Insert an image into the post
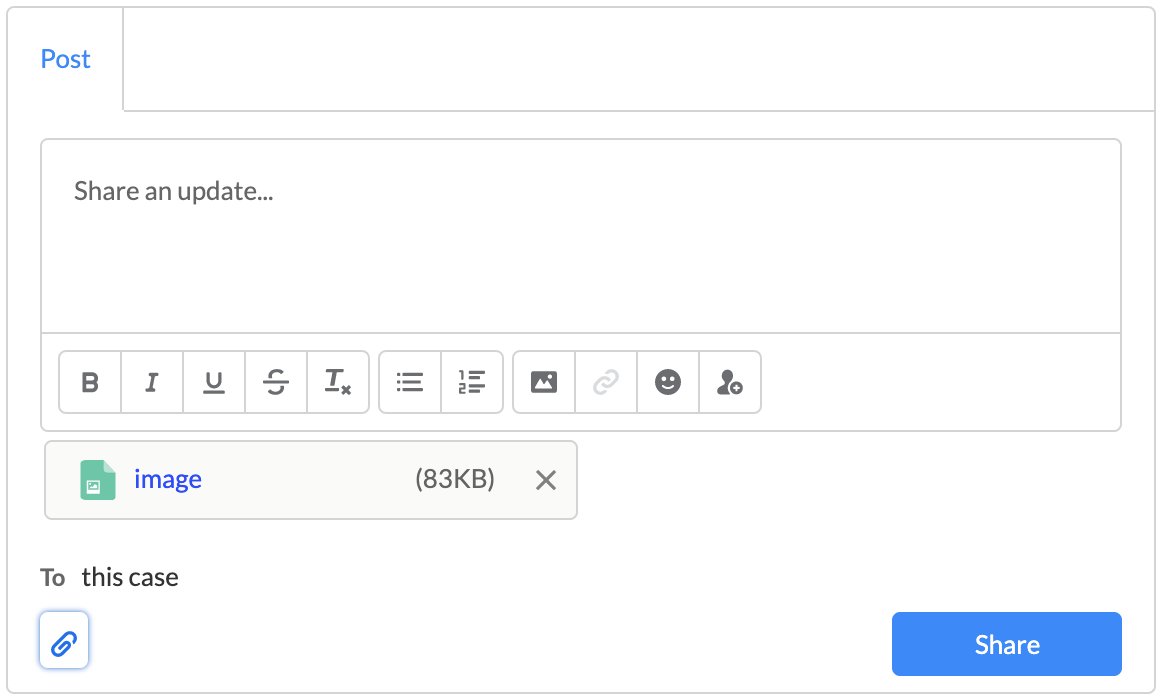1162x700 pixels. (x=543, y=382)
